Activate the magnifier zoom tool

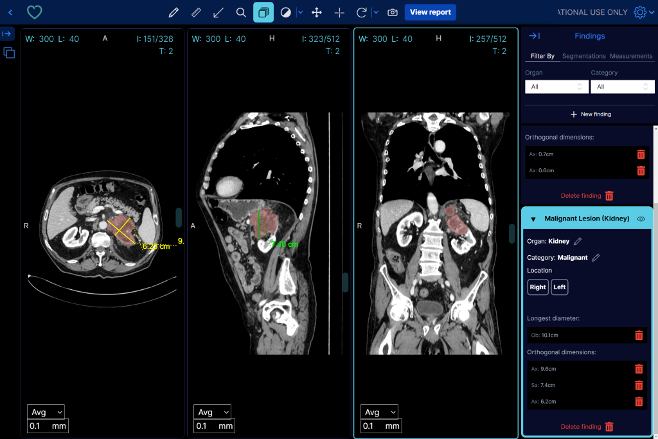click(240, 12)
